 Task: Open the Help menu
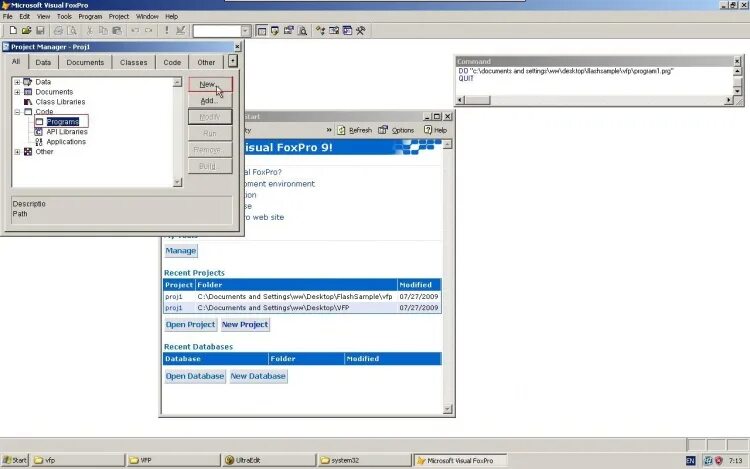pos(171,16)
